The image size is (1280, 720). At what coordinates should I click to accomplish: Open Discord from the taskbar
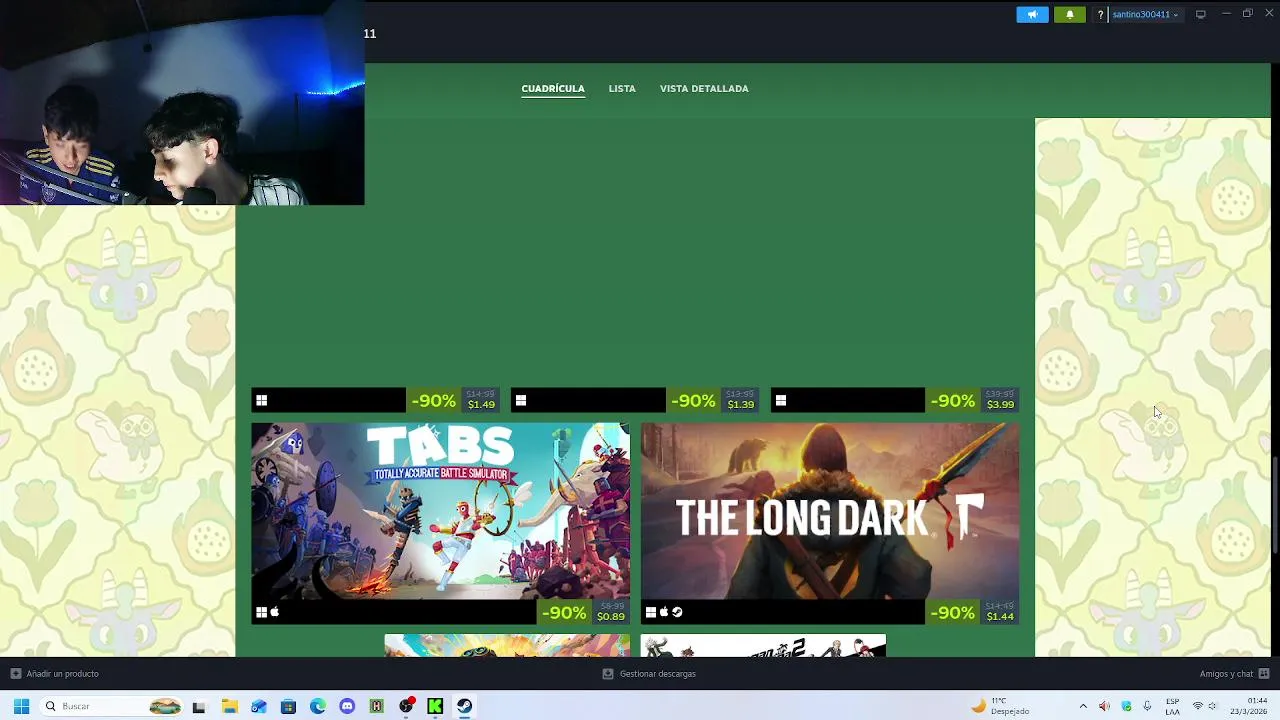pos(347,706)
